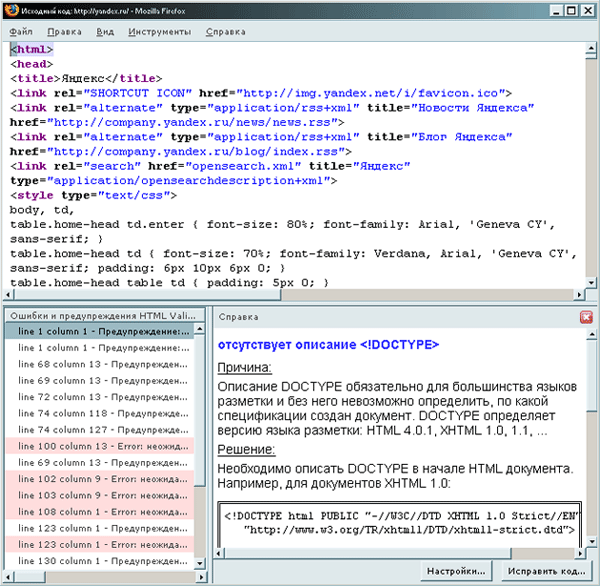This screenshot has height=586, width=600.
Task: Click the source view scroll right arrow
Action: 579,295
